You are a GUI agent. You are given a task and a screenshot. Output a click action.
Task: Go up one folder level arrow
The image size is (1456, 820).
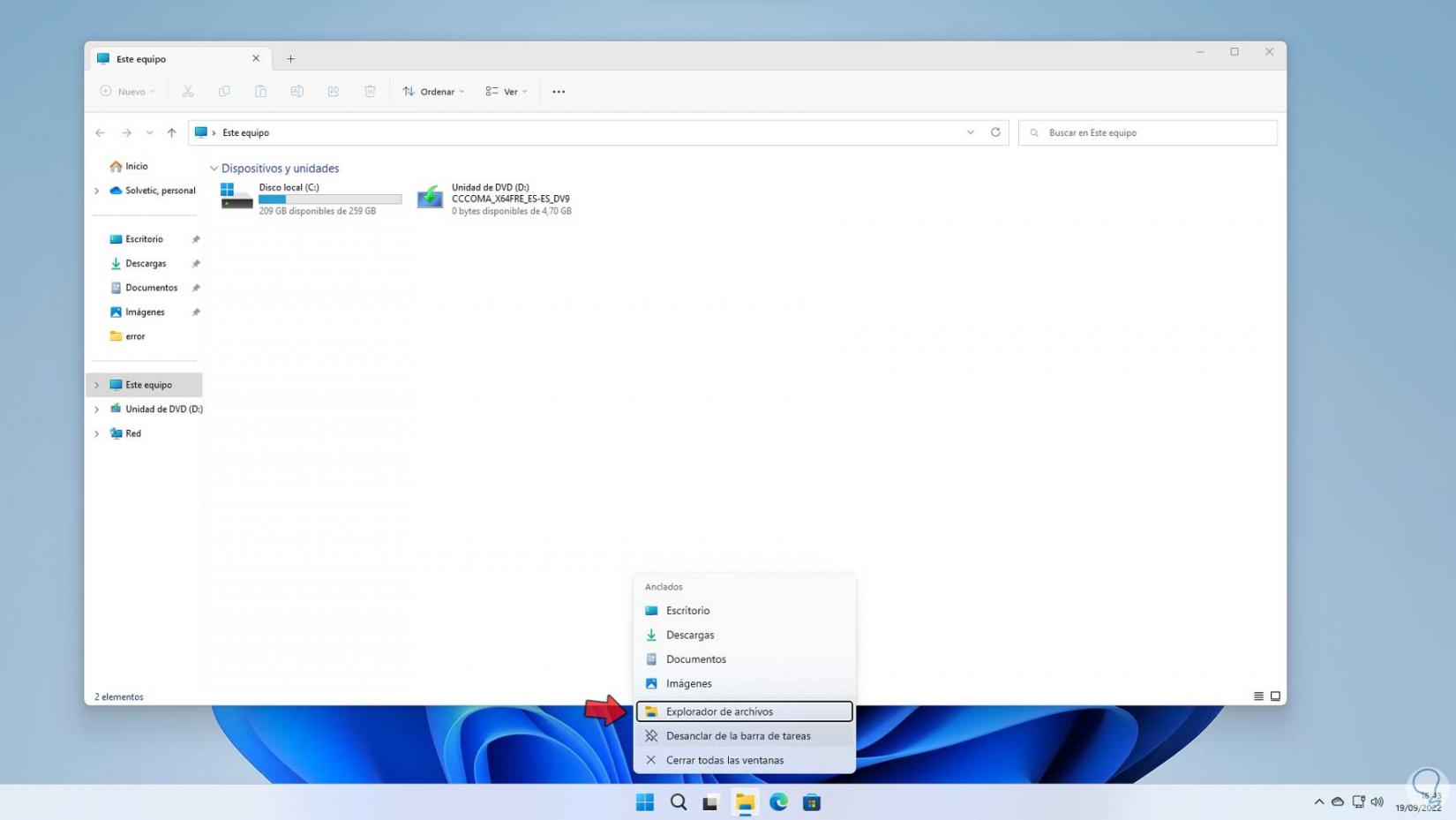pyautogui.click(x=172, y=133)
